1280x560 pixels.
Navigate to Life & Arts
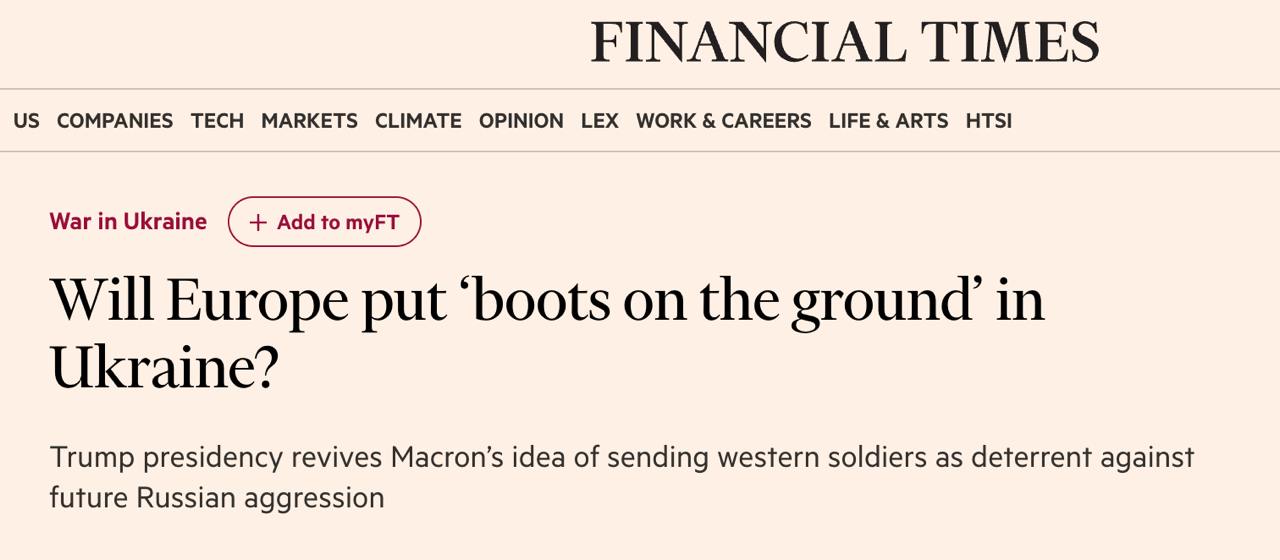[888, 121]
